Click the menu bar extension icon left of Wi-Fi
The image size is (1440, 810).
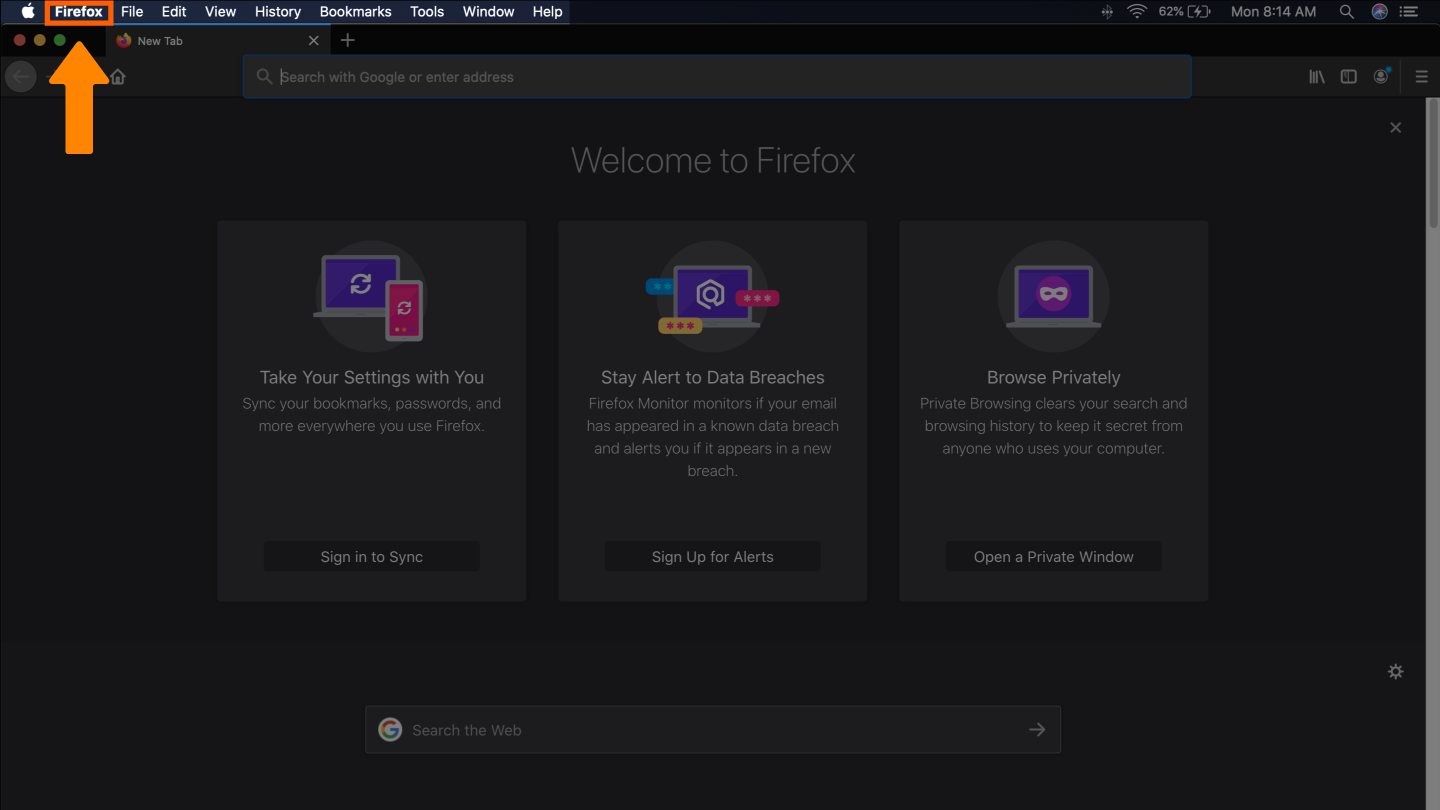point(1107,12)
